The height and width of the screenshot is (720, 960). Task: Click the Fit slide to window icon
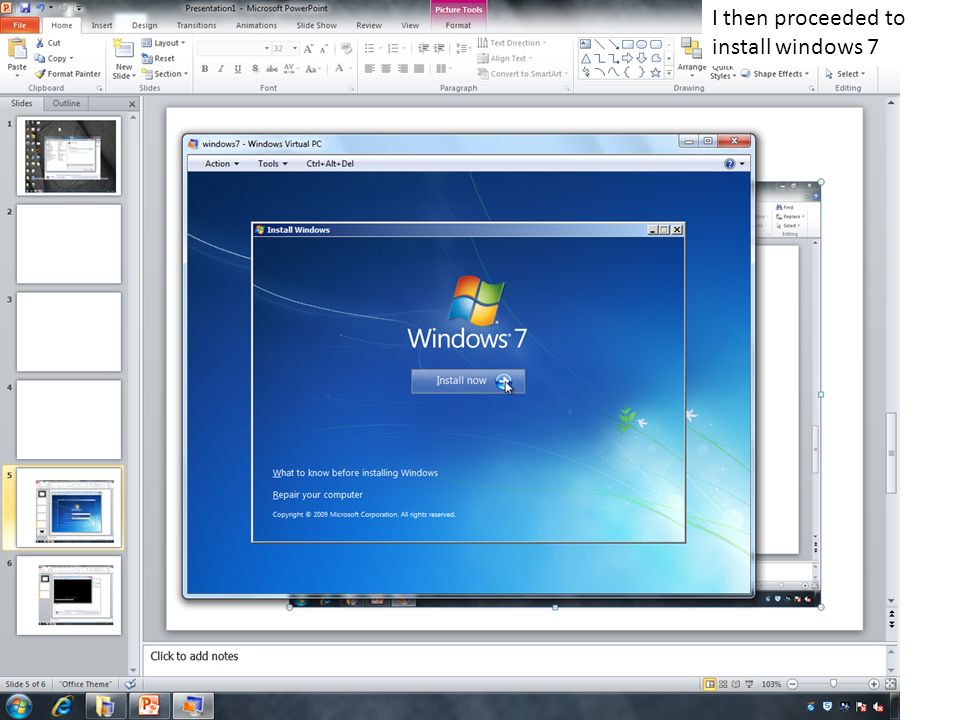pyautogui.click(x=891, y=684)
